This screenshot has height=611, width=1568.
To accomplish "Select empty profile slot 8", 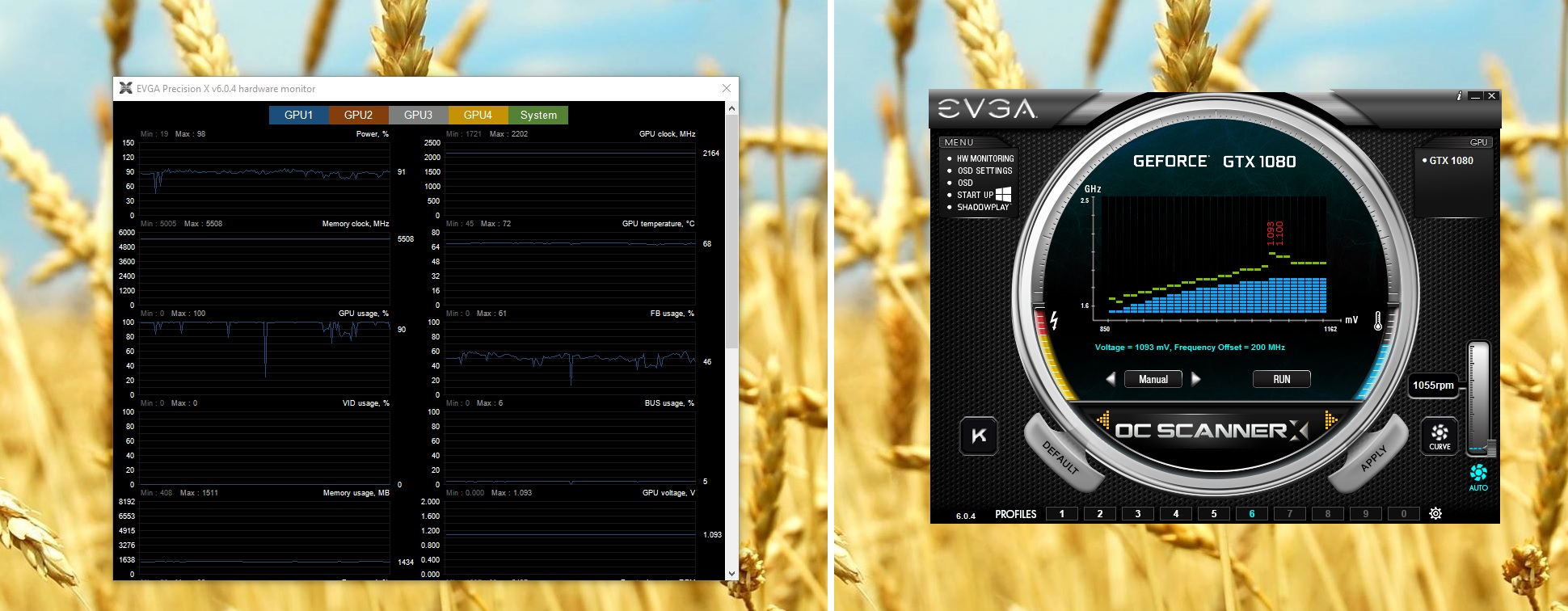I will pyautogui.click(x=1328, y=513).
